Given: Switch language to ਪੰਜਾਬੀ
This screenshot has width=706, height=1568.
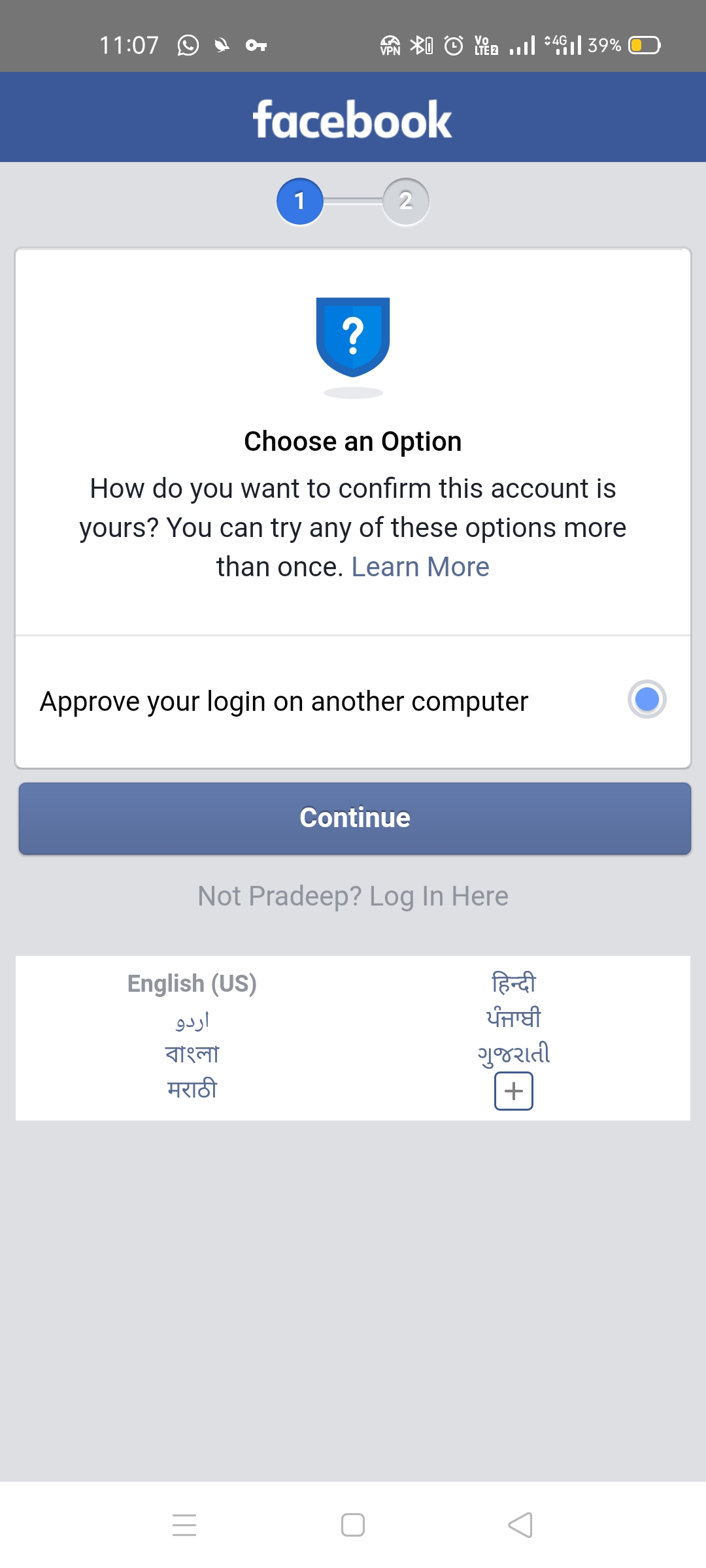Looking at the screenshot, I should (x=514, y=1019).
